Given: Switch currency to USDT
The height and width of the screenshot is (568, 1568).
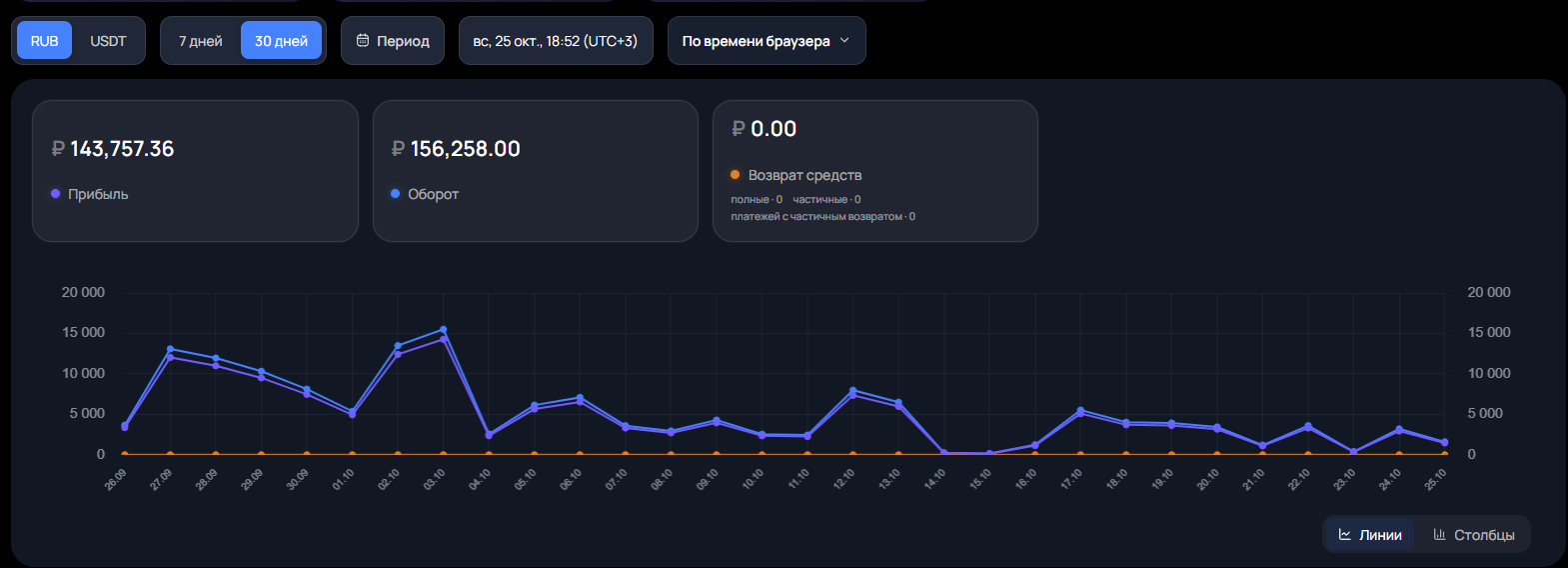Looking at the screenshot, I should point(108,41).
